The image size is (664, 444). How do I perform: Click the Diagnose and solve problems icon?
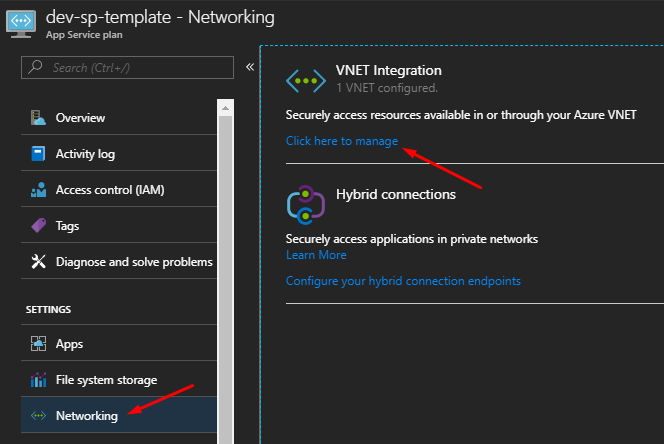(x=39, y=262)
